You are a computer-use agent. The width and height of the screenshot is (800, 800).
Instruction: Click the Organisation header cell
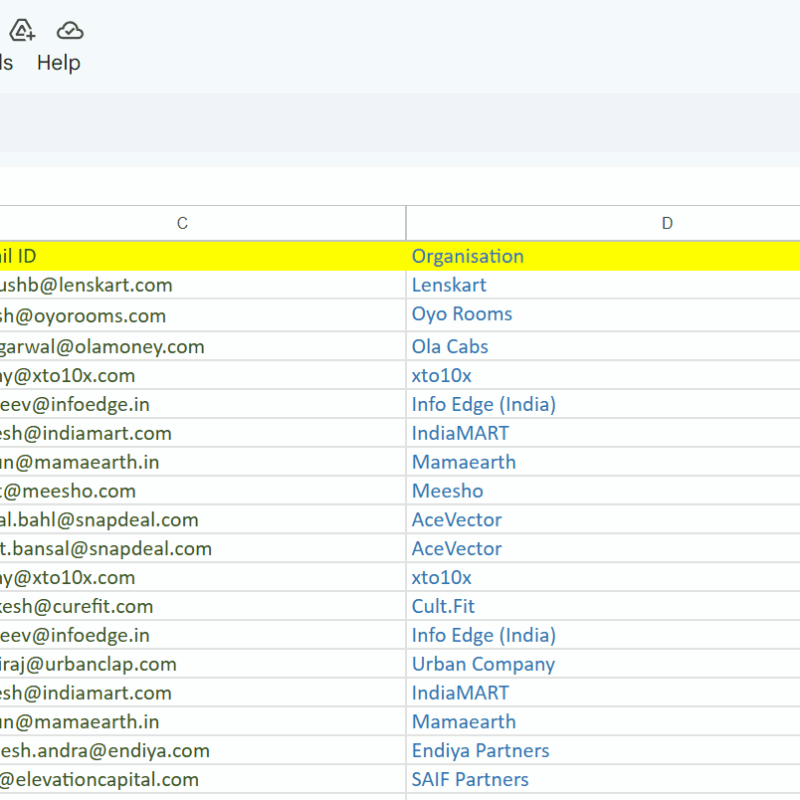603,256
